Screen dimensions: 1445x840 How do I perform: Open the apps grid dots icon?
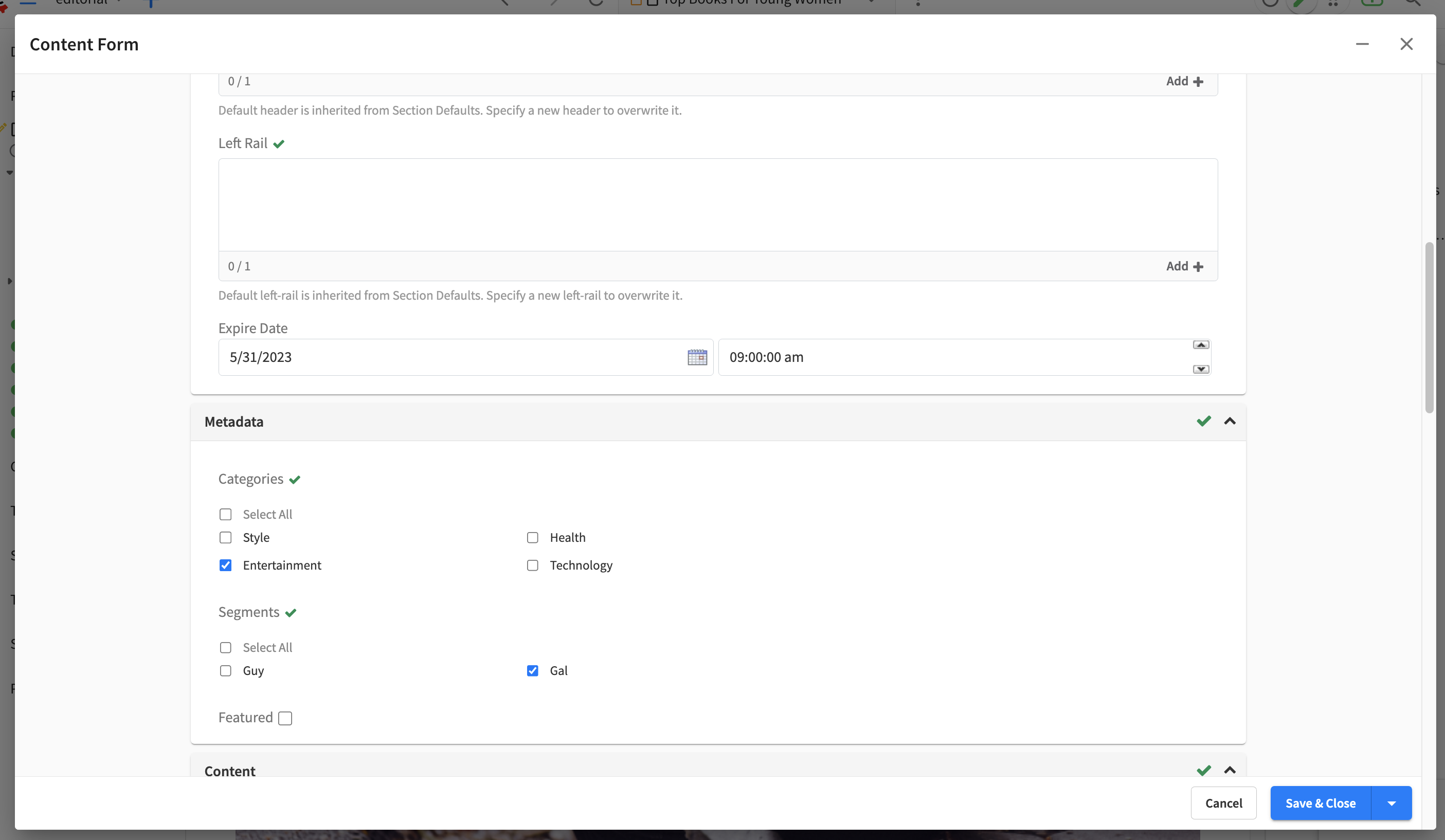1334,4
